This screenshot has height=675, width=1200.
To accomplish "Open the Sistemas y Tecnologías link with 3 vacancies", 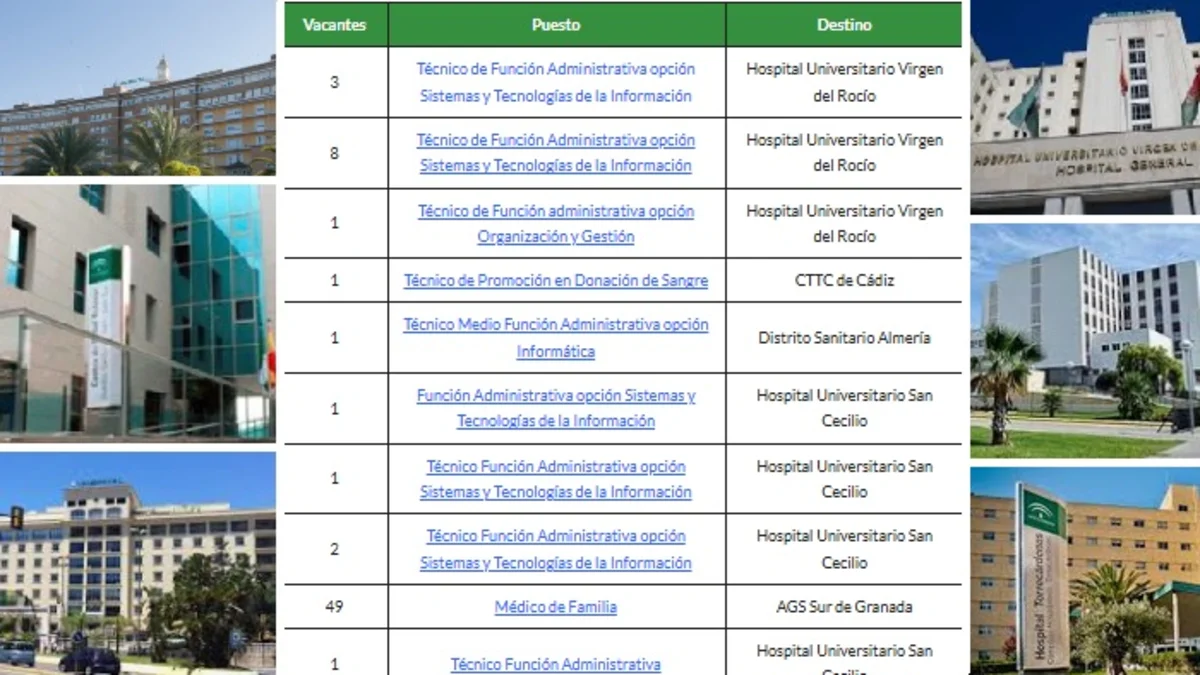I will (555, 83).
